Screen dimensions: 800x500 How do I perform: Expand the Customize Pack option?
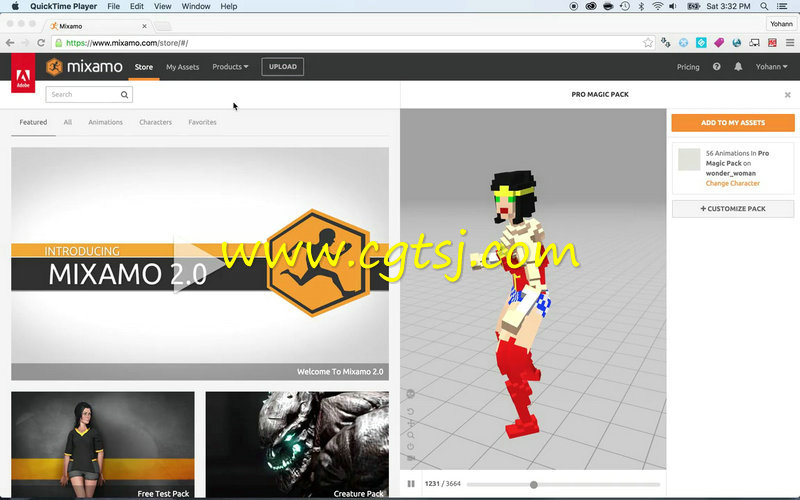tap(733, 209)
